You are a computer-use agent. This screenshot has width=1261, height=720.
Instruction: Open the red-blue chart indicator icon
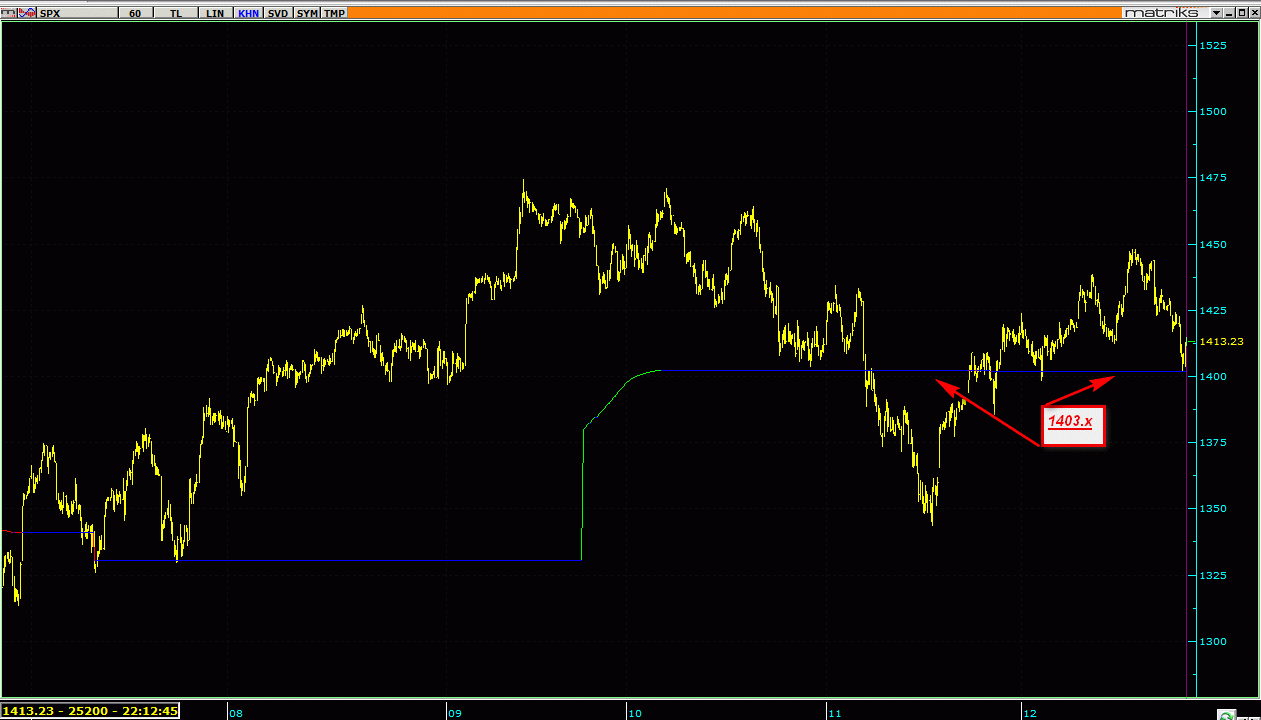click(x=27, y=13)
